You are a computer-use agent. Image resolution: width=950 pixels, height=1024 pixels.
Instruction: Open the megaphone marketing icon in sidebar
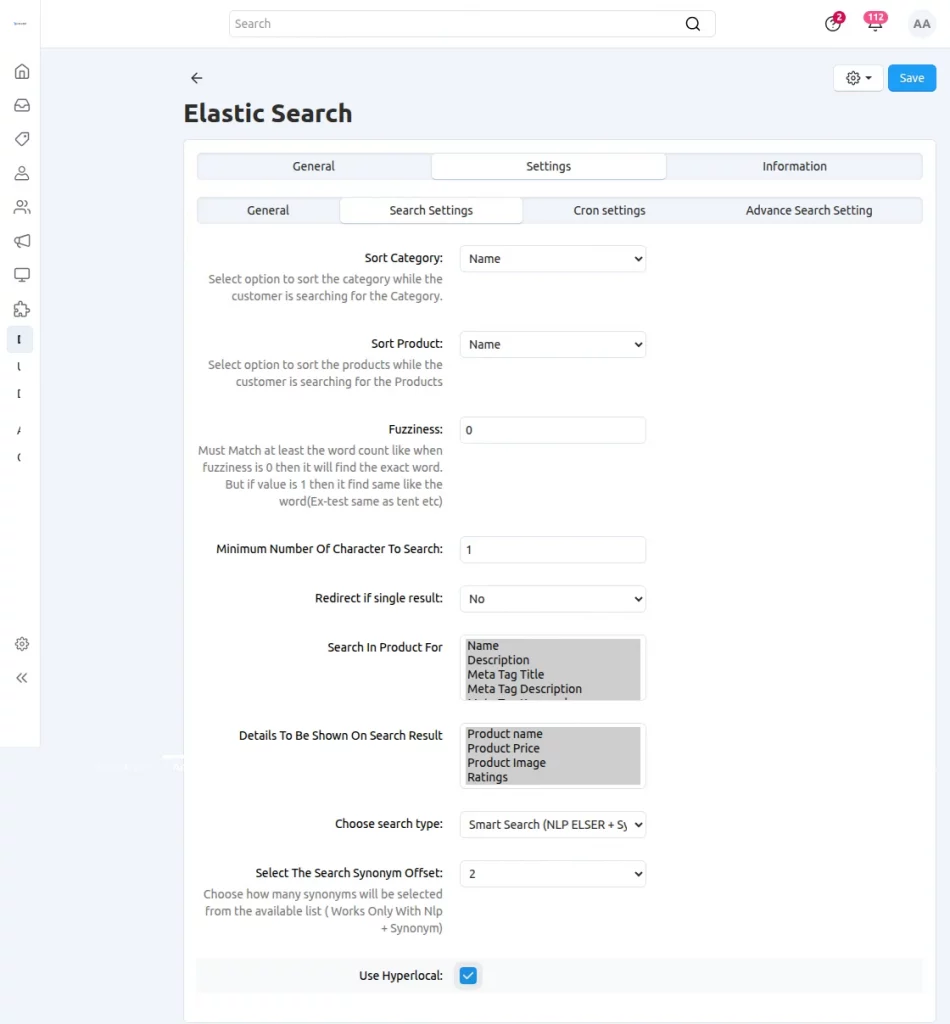coord(22,241)
